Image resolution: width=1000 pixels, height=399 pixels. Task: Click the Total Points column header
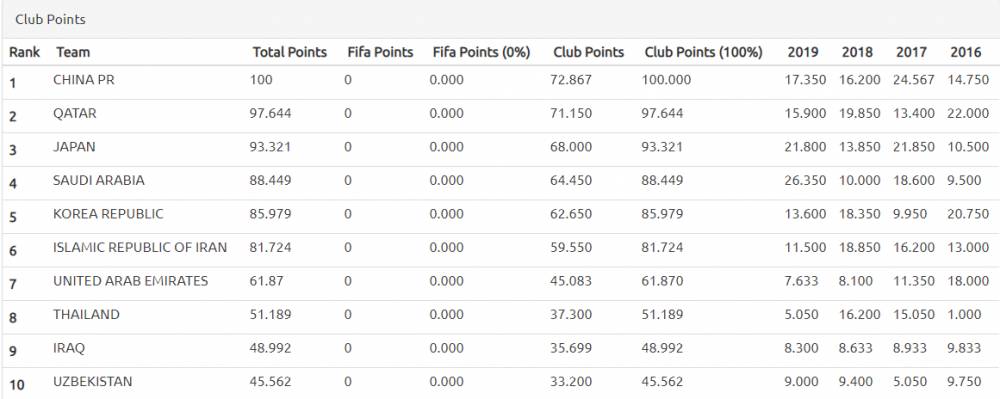pyautogui.click(x=290, y=52)
